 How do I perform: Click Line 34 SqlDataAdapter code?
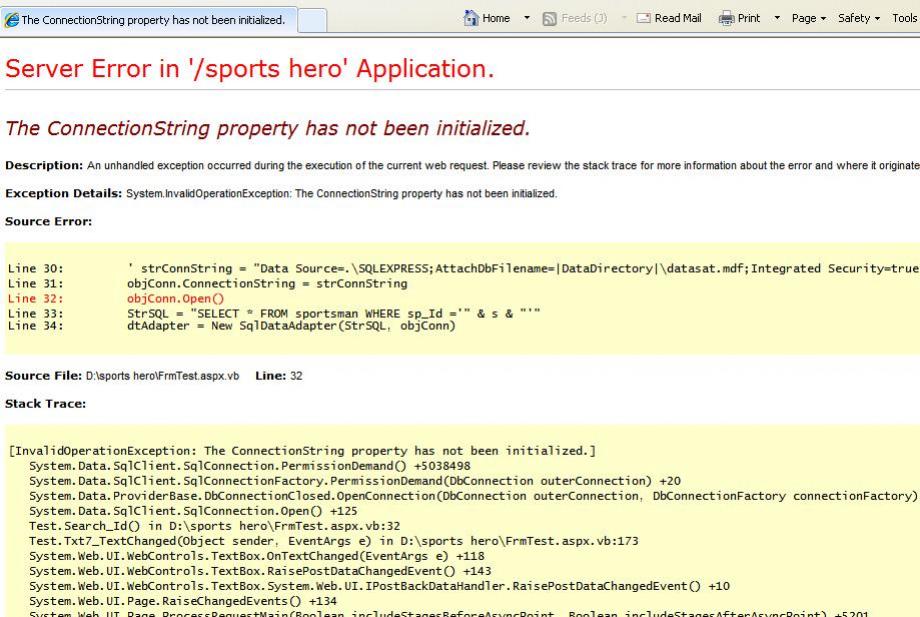pyautogui.click(x=232, y=326)
